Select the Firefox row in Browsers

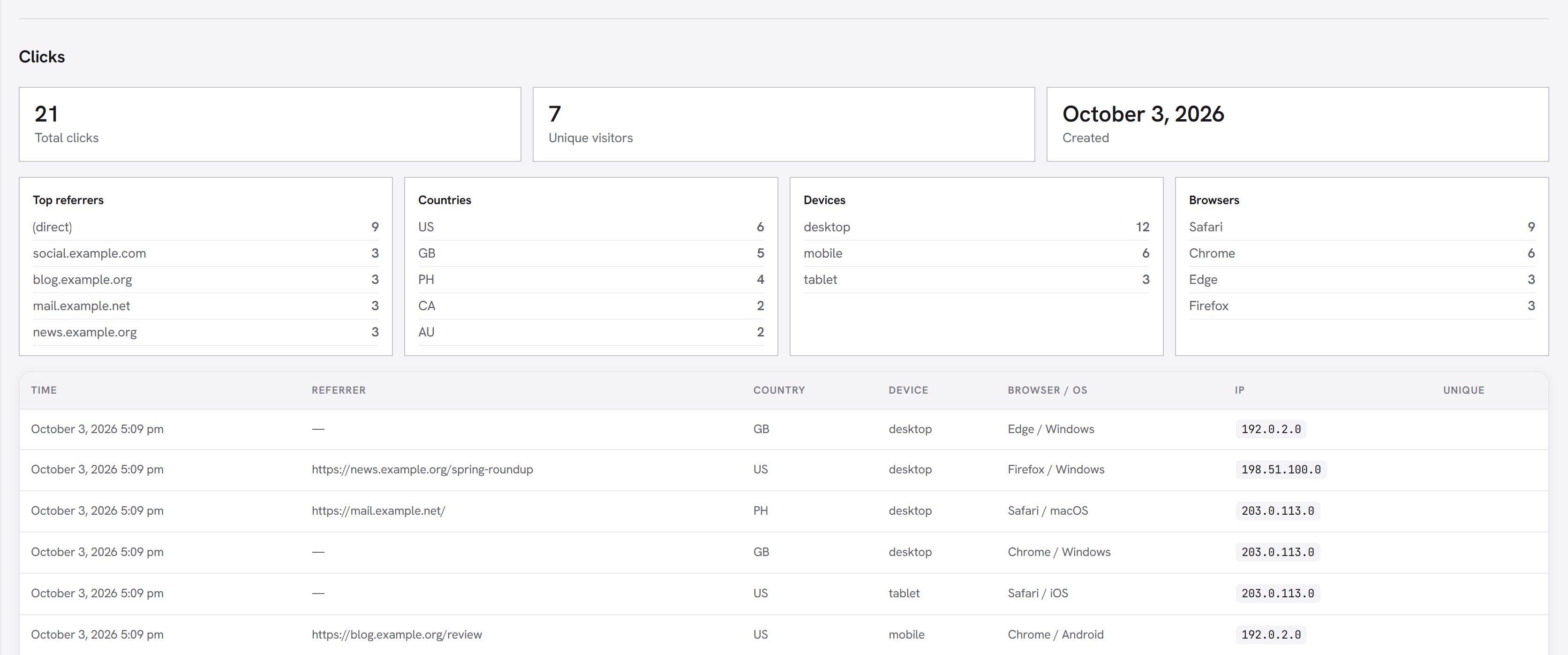(x=1362, y=305)
